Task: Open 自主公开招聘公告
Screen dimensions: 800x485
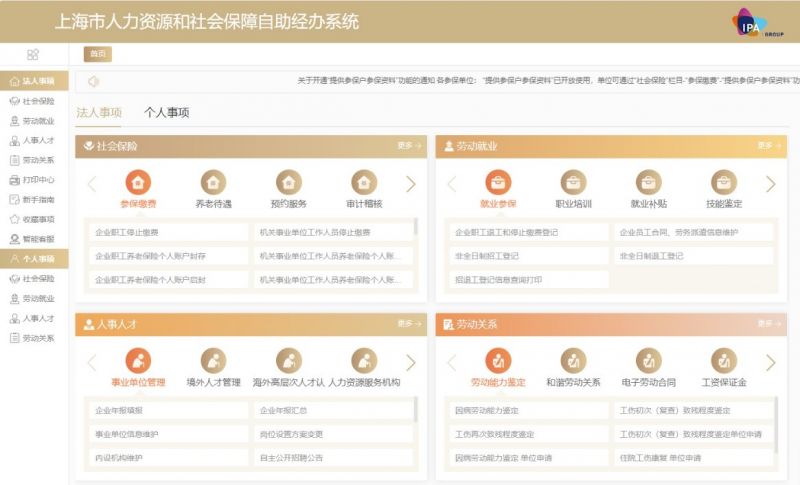Action: coord(333,458)
